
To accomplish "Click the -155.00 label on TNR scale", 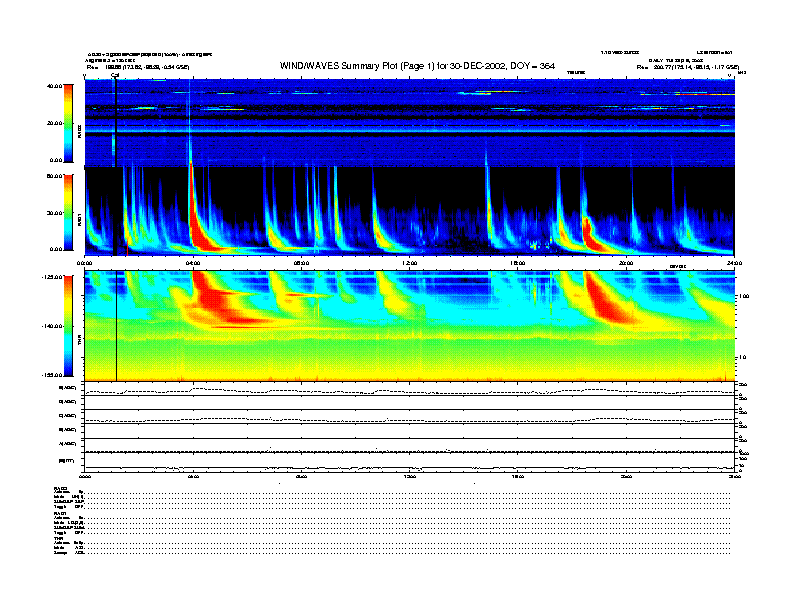I will coord(52,375).
